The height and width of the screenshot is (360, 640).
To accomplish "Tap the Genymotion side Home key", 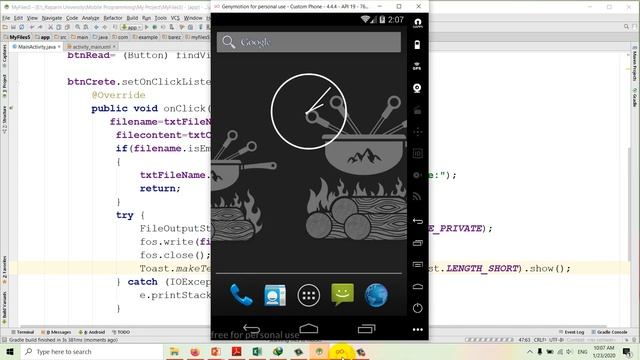I will (x=418, y=287).
